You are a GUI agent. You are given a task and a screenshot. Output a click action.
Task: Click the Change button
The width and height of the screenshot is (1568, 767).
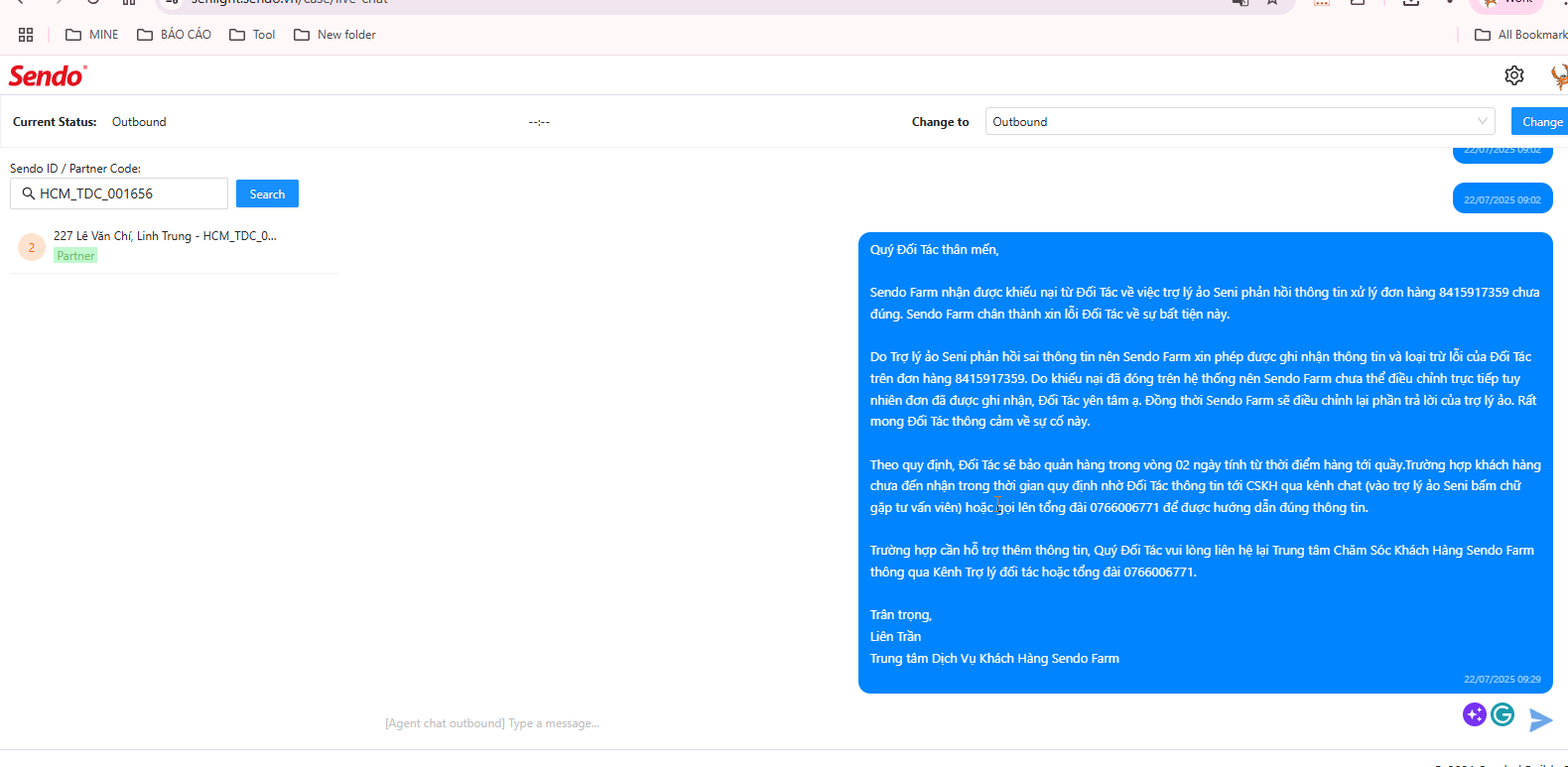(x=1541, y=121)
